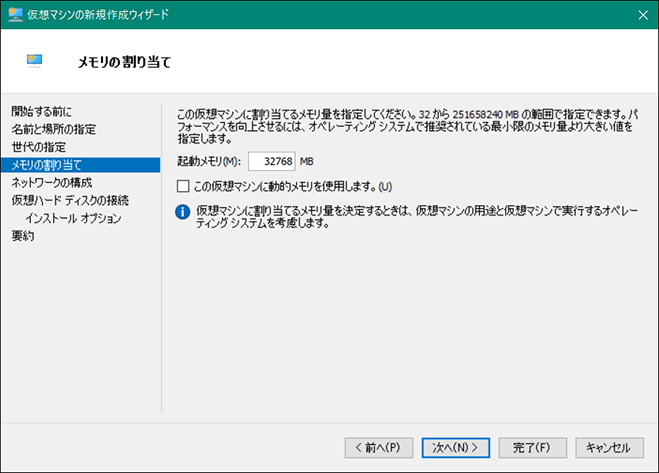Click the wizard icon in title bar

point(15,14)
